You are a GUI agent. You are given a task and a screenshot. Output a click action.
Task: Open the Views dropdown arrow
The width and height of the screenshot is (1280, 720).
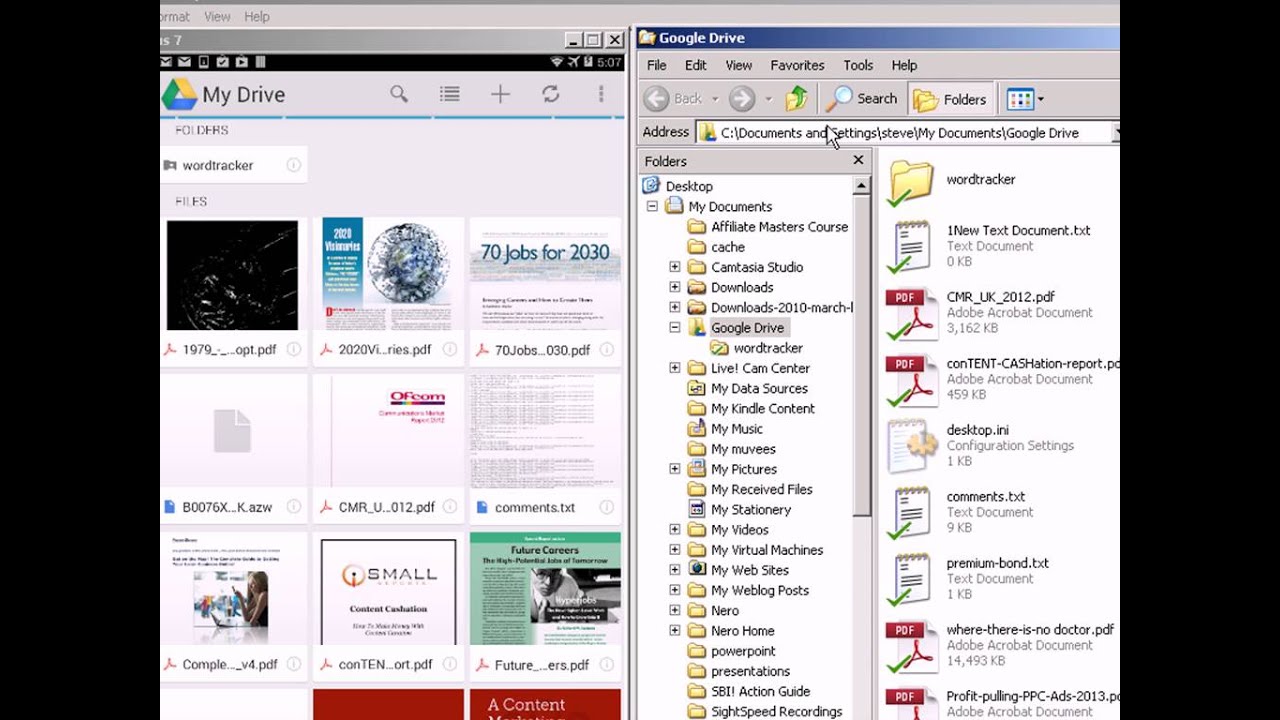click(1041, 99)
